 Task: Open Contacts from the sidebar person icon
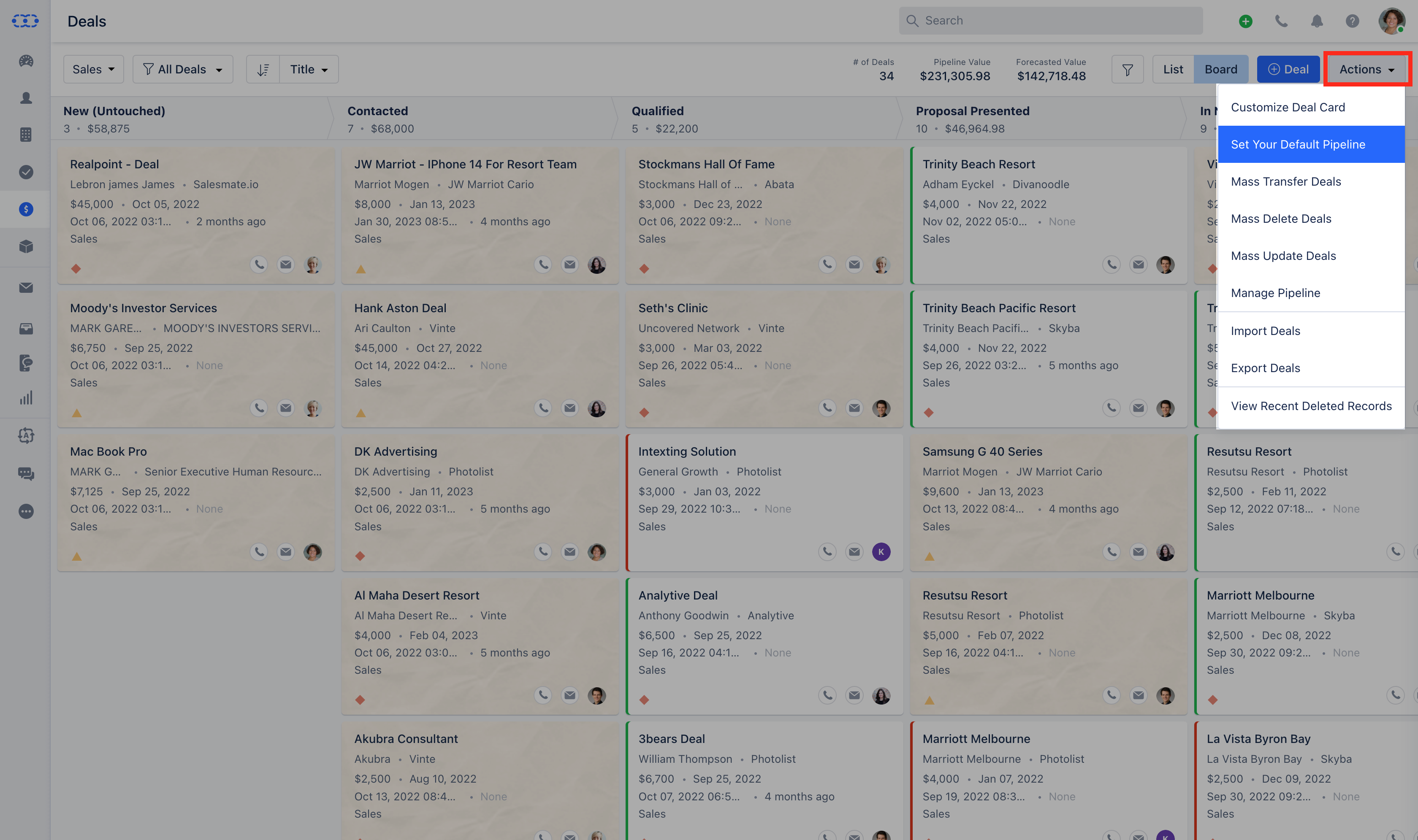coord(25,98)
